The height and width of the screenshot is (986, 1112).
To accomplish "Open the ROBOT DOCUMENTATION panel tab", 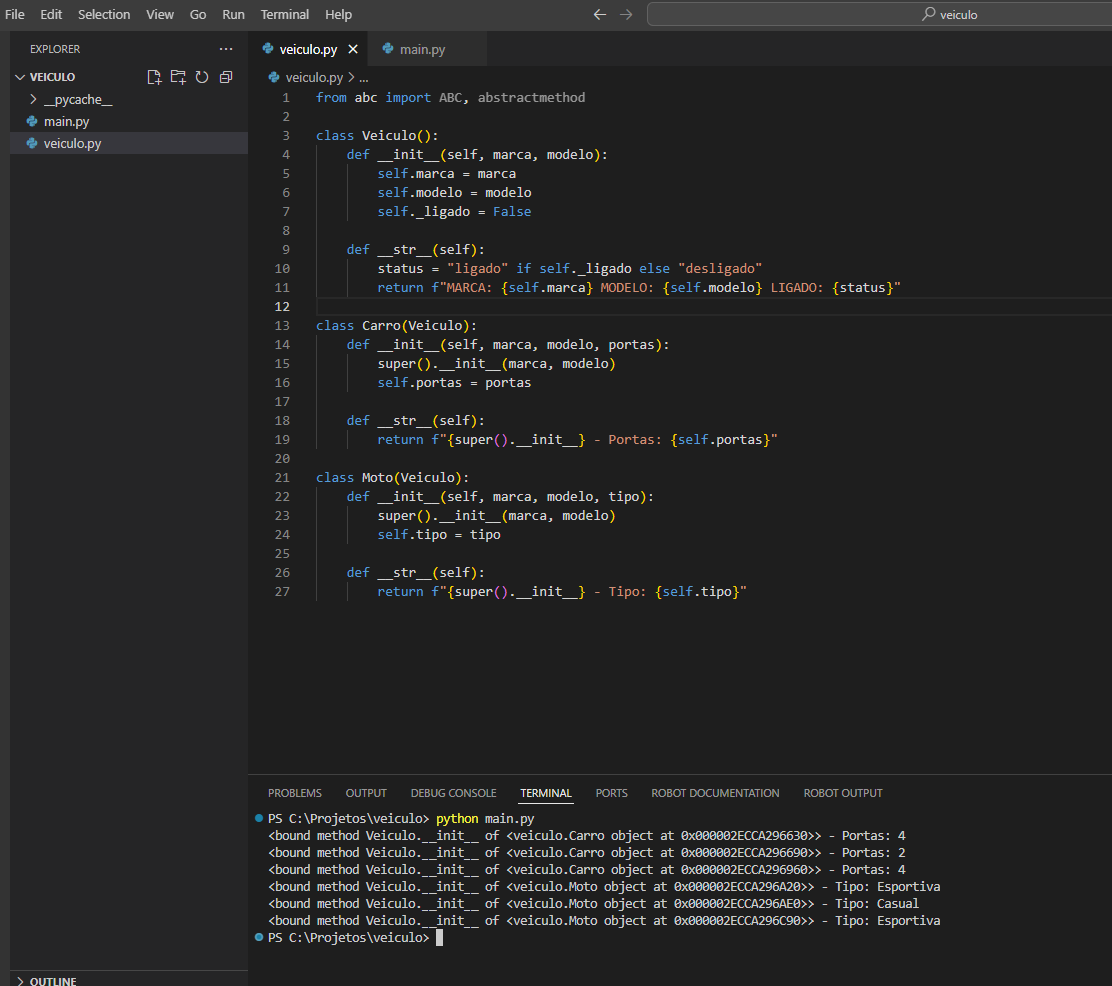I will [715, 793].
